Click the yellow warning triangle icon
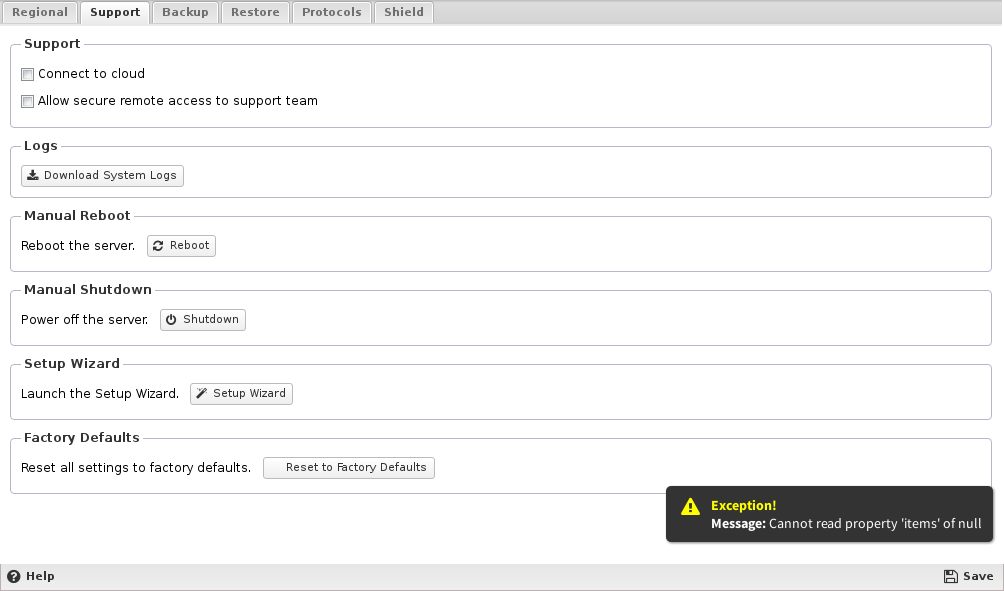1004x591 pixels. coord(690,507)
